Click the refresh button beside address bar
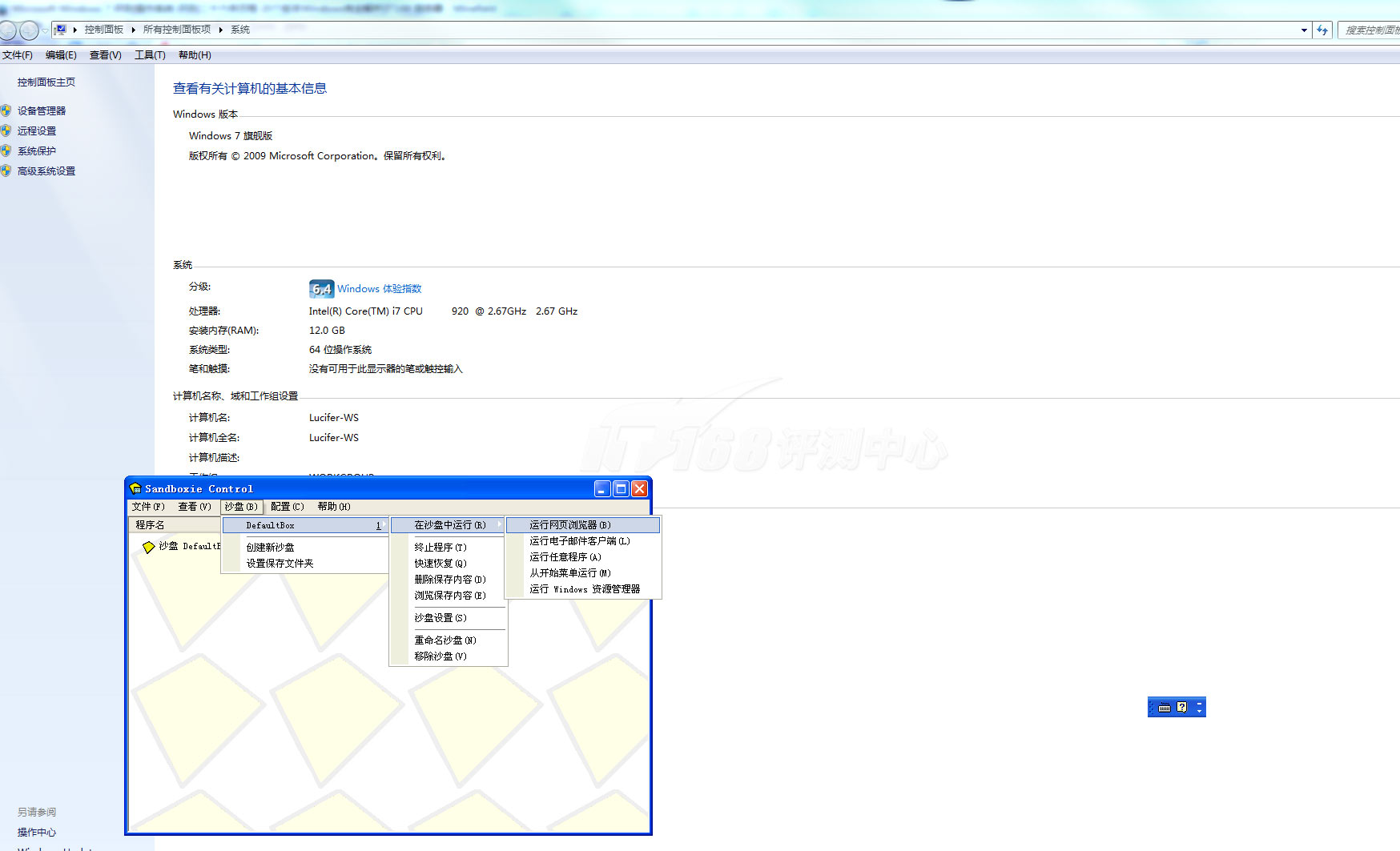Screen dimensions: 1400x851 [x=1322, y=30]
